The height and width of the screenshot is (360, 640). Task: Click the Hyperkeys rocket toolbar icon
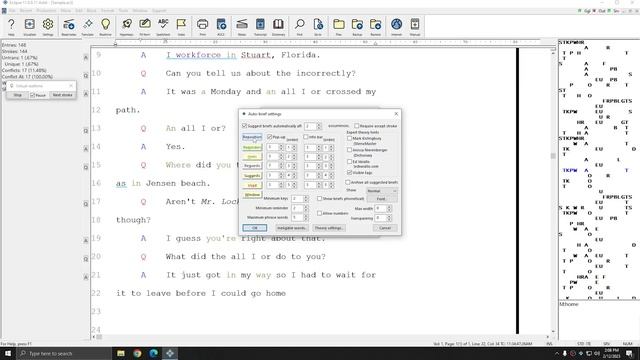click(x=127, y=27)
